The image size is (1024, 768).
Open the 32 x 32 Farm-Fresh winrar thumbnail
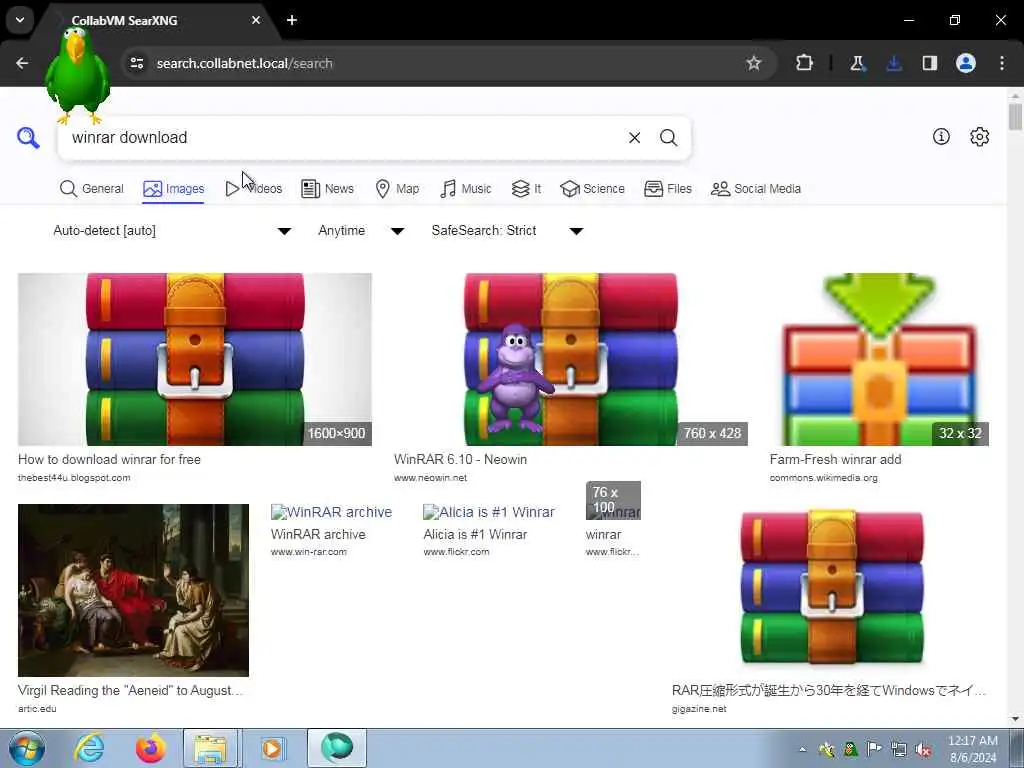(x=879, y=359)
